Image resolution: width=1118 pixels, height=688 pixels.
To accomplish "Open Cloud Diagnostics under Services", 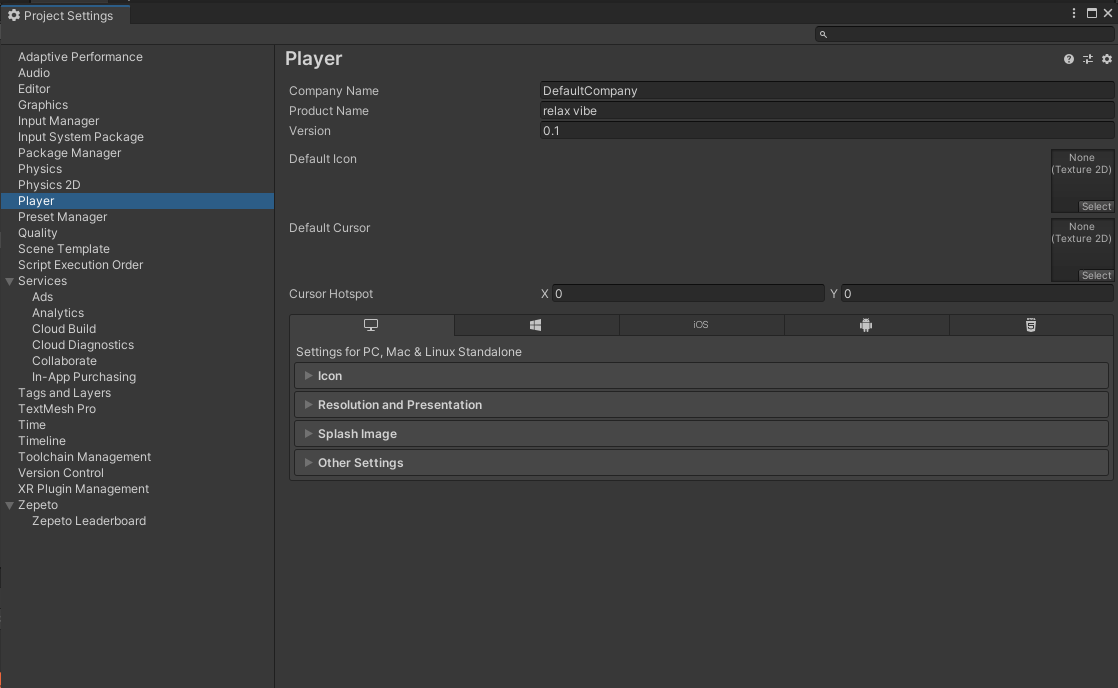I will (x=83, y=345).
